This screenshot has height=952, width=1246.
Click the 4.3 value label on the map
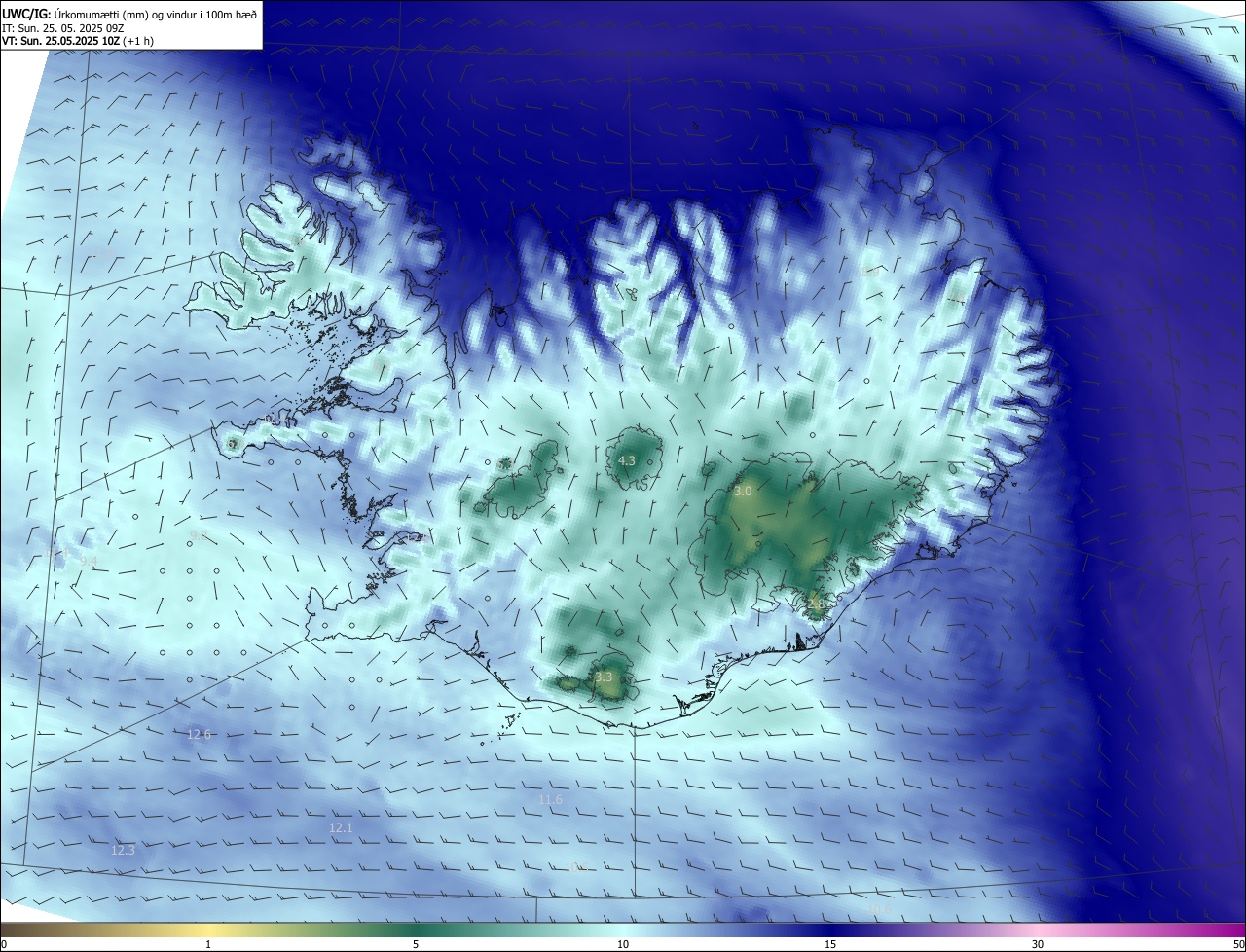click(x=627, y=460)
